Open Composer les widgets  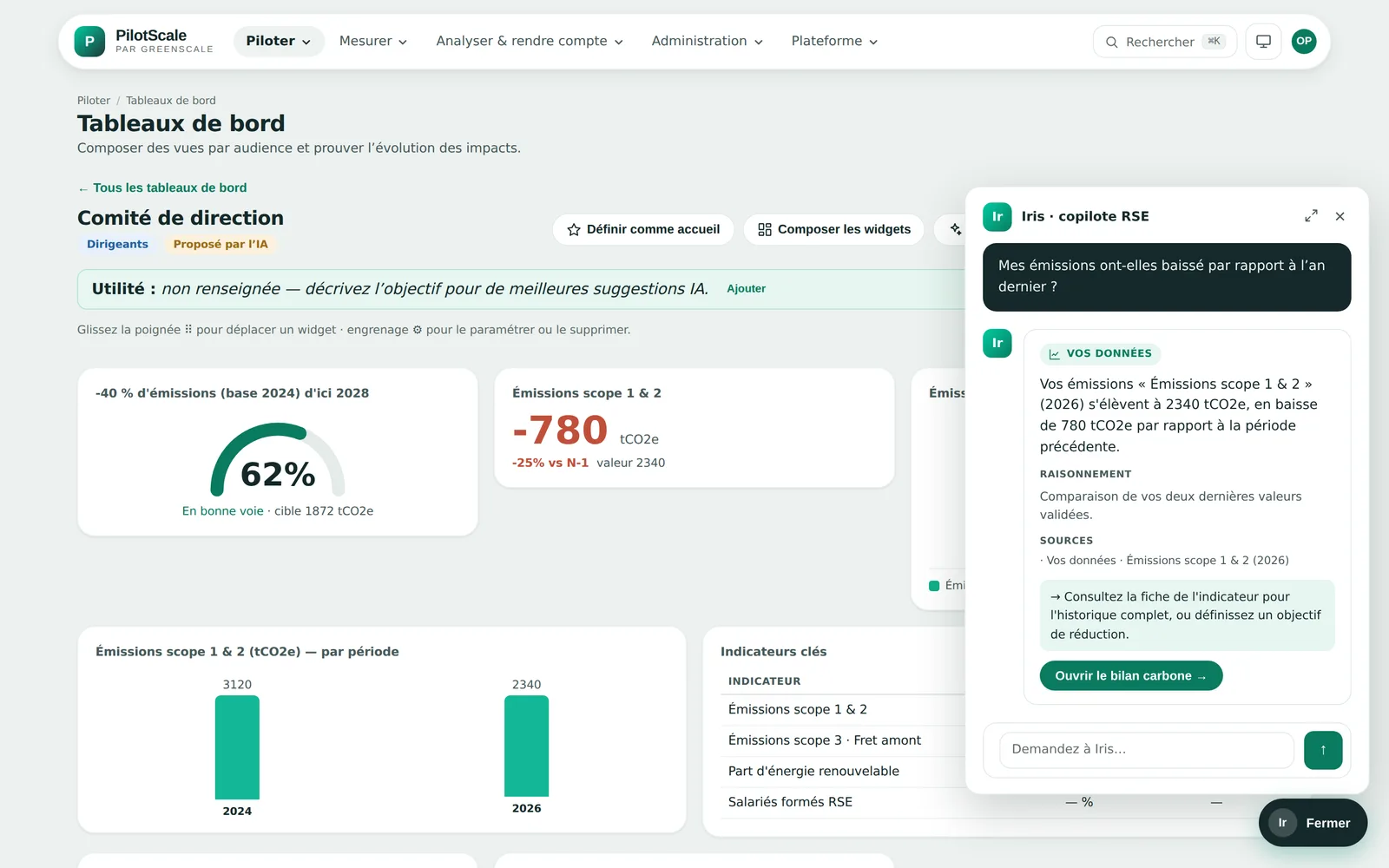coord(834,229)
